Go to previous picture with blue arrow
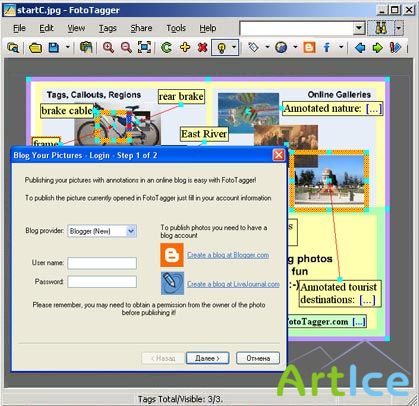The width and height of the screenshot is (419, 406). [360, 48]
